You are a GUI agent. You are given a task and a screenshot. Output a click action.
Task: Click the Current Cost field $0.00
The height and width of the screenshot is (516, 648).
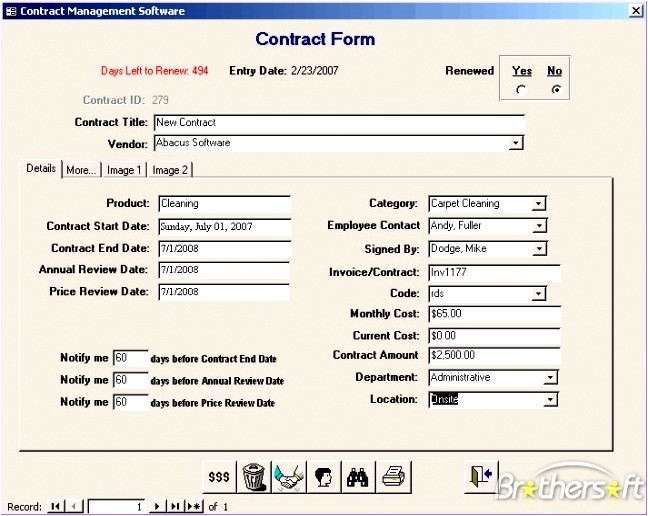(495, 336)
